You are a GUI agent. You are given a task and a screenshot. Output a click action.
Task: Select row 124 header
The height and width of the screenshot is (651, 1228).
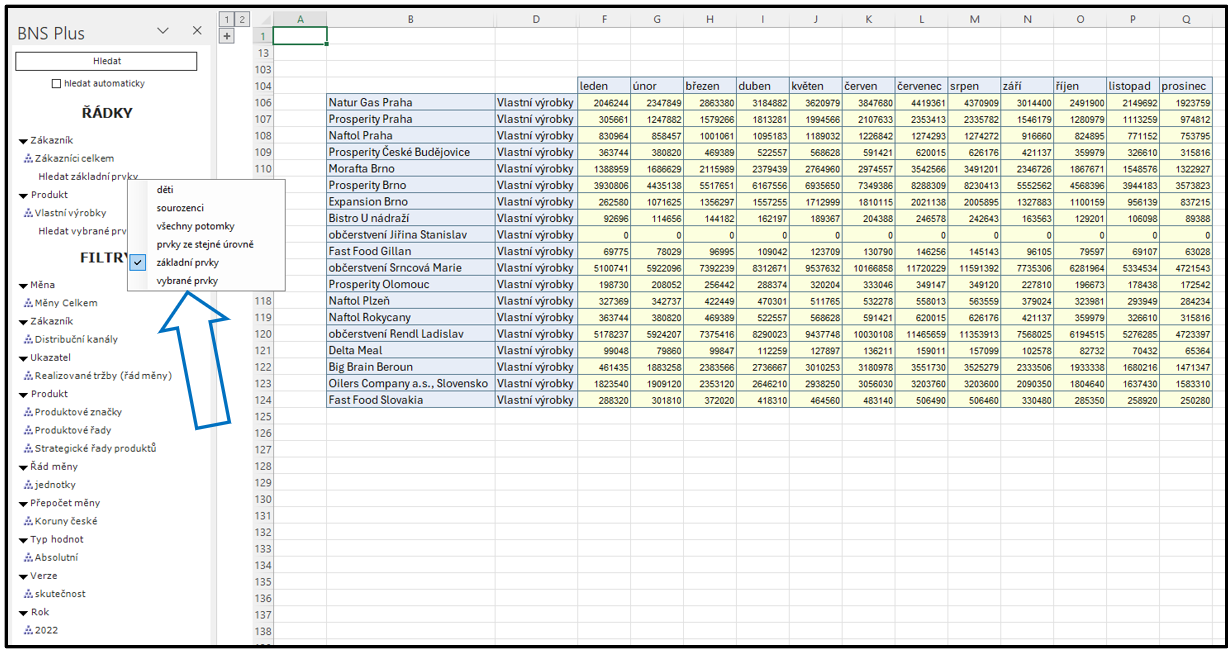tap(263, 400)
